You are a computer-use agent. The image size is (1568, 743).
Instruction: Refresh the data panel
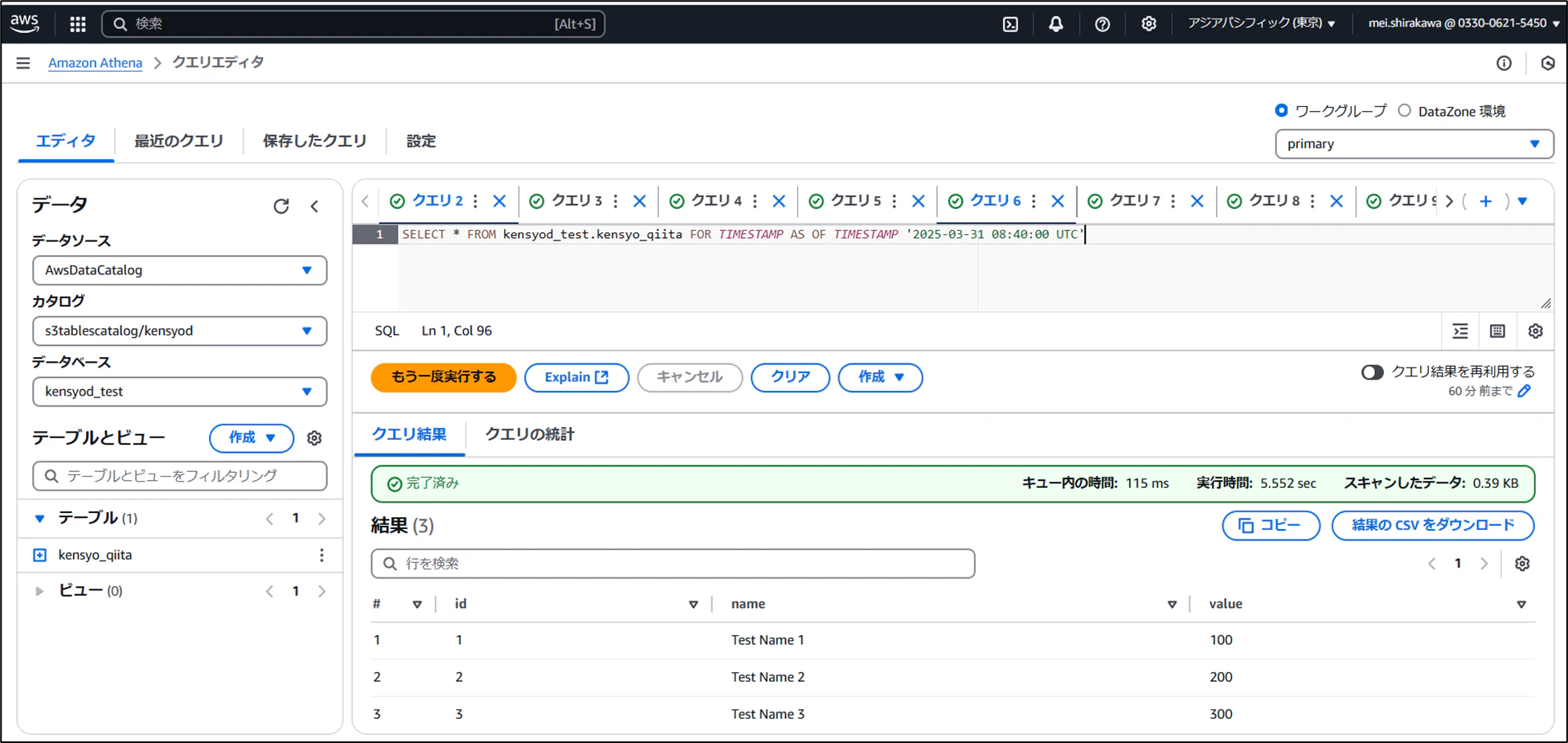pos(281,206)
